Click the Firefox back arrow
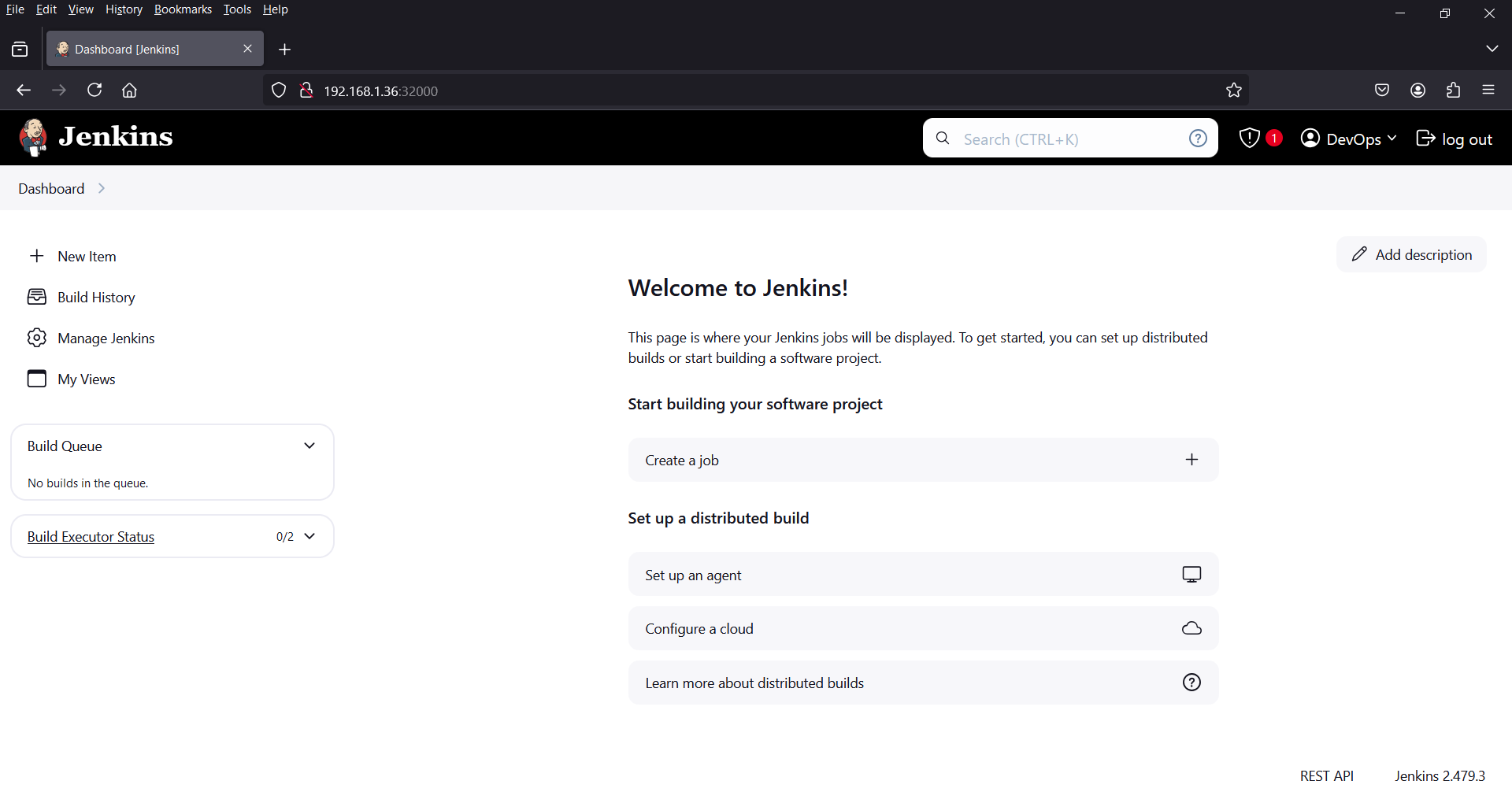This screenshot has height=803, width=1512. (24, 91)
